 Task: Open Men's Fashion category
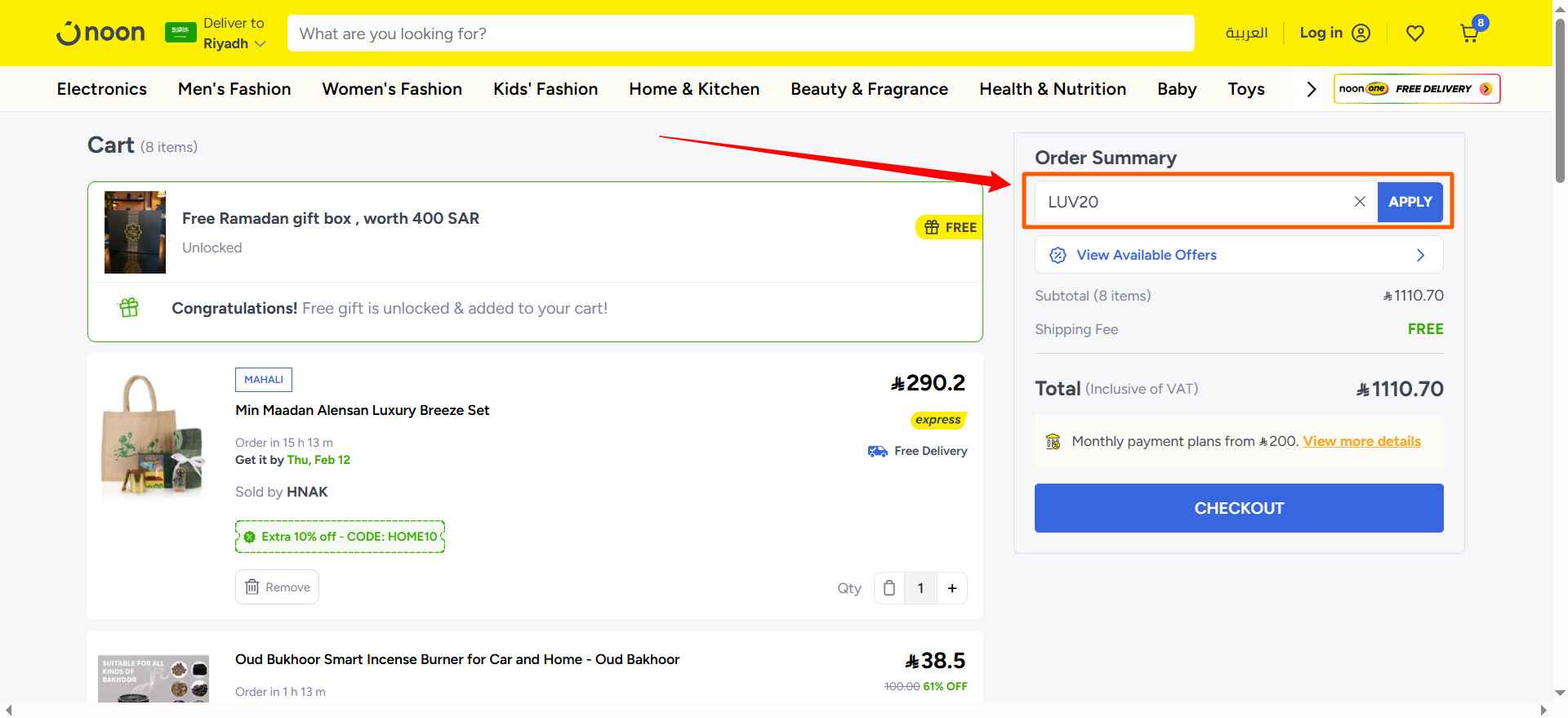point(234,89)
